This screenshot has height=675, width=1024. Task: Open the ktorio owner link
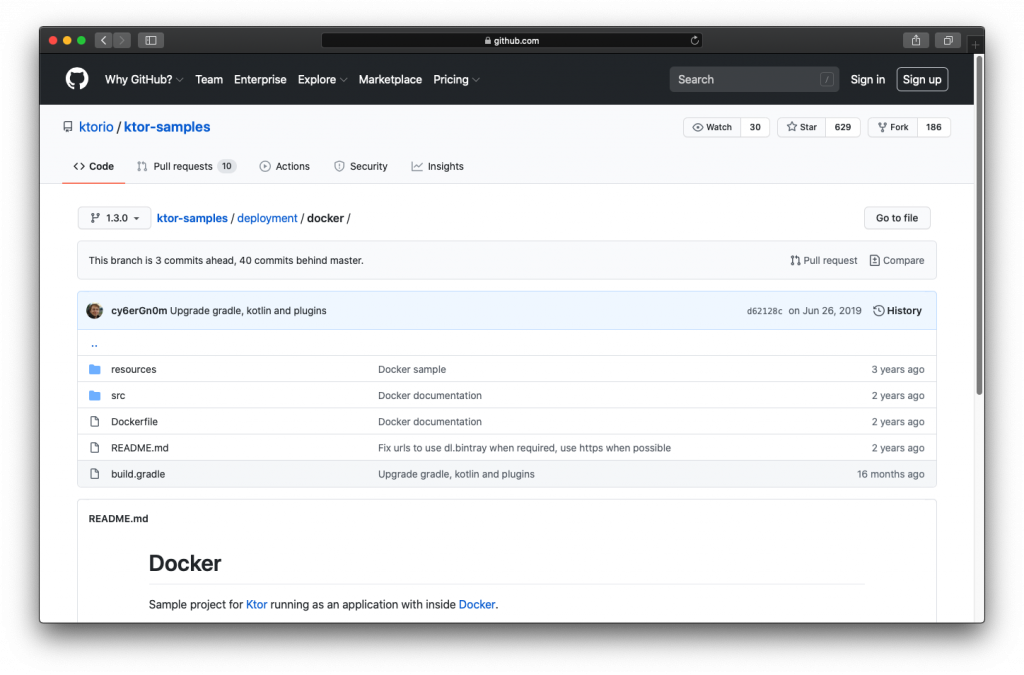click(96, 127)
